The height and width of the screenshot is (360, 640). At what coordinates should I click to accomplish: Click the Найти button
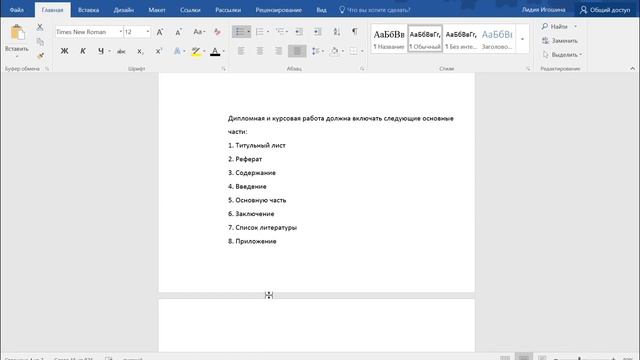tap(554, 27)
